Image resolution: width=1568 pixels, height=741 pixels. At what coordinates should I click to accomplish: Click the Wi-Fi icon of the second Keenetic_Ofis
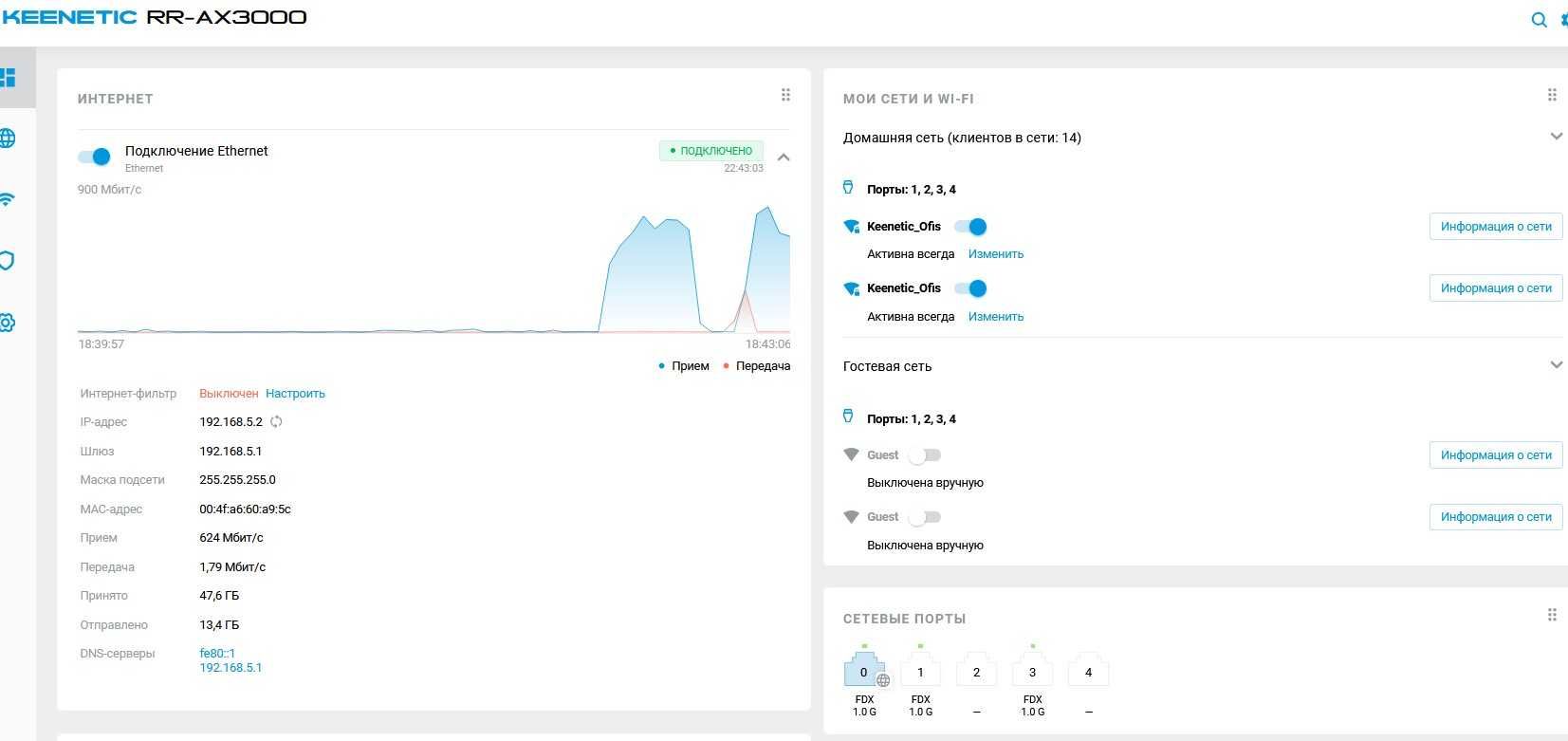tap(851, 288)
